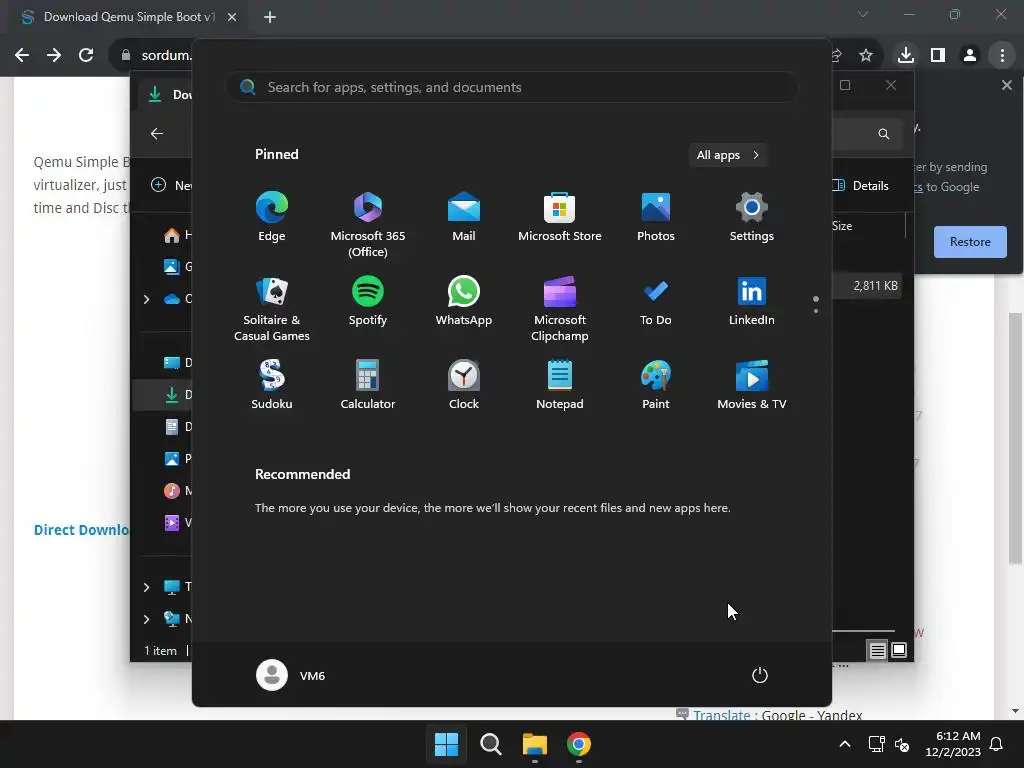This screenshot has width=1024, height=768.
Task: Click Restore in the Chrome popup
Action: pos(970,242)
